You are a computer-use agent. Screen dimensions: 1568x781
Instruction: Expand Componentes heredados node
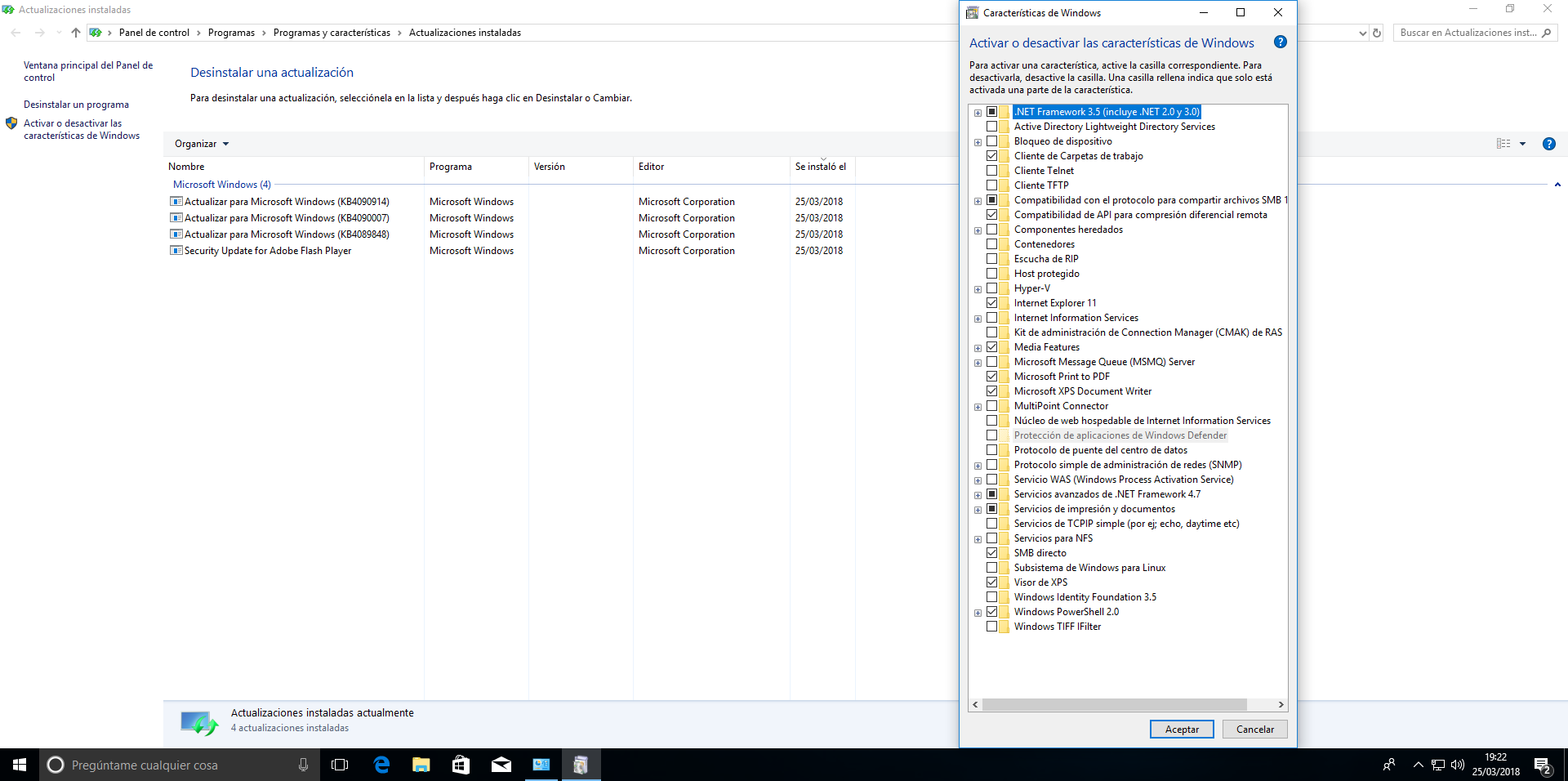978,230
